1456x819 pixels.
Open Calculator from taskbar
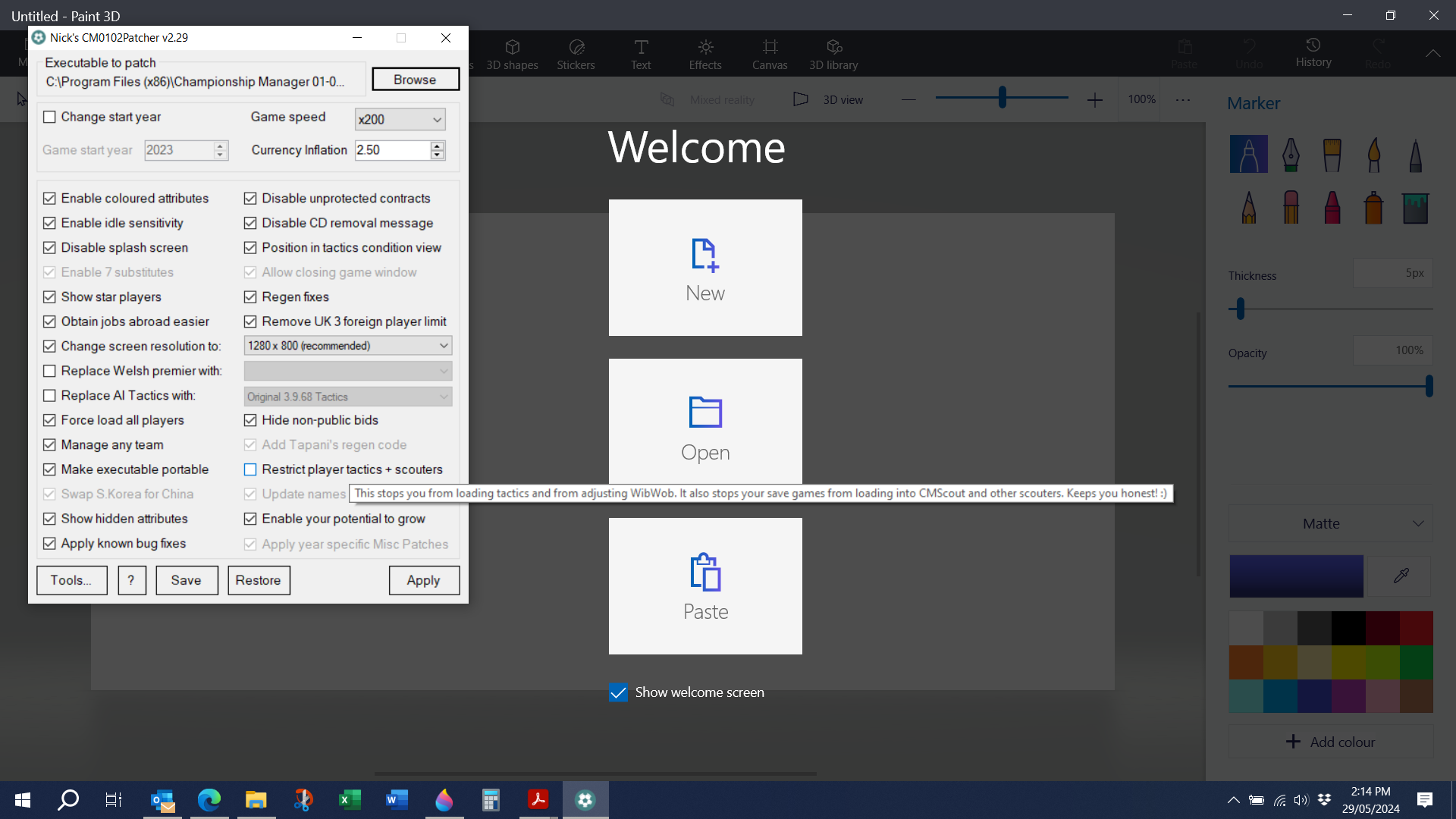coord(491,800)
